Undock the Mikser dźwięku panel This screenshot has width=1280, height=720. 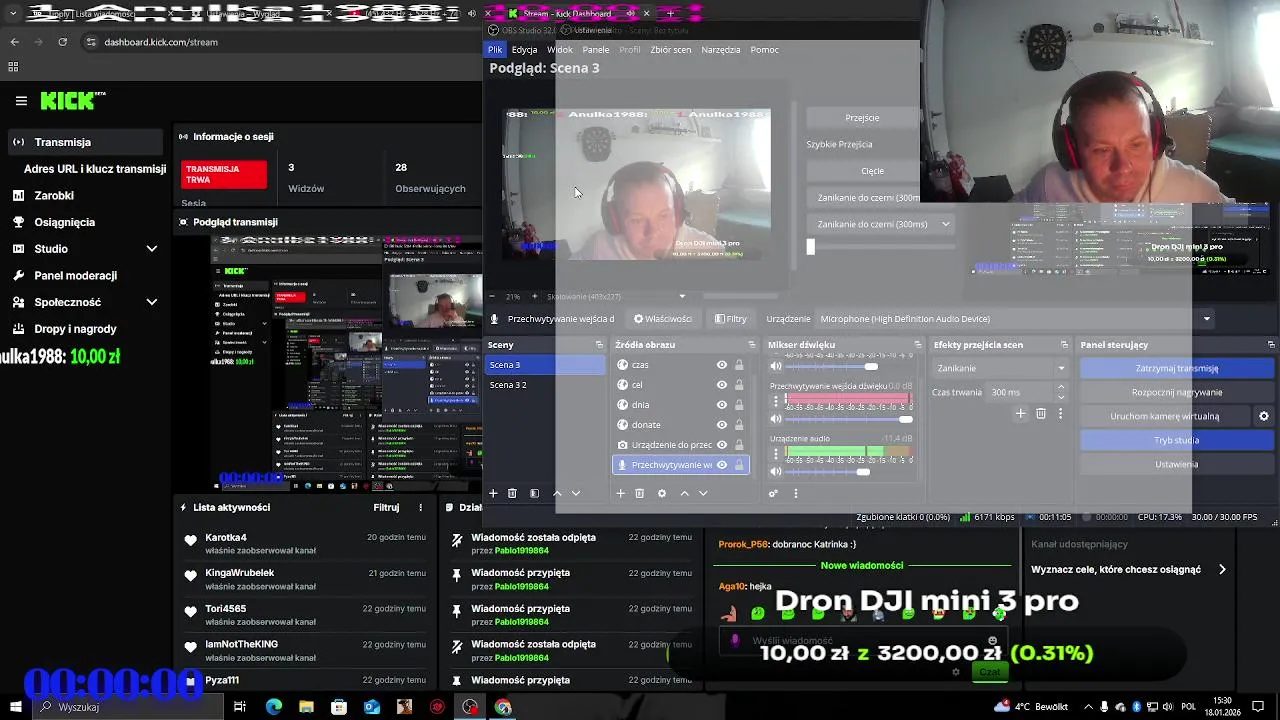[x=918, y=345]
